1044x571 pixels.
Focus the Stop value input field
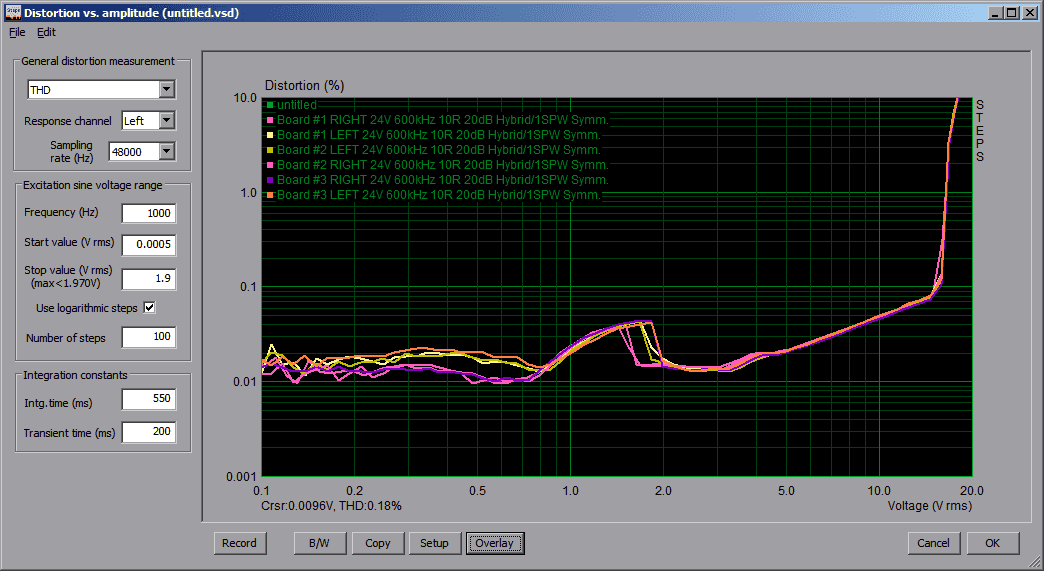tap(148, 278)
